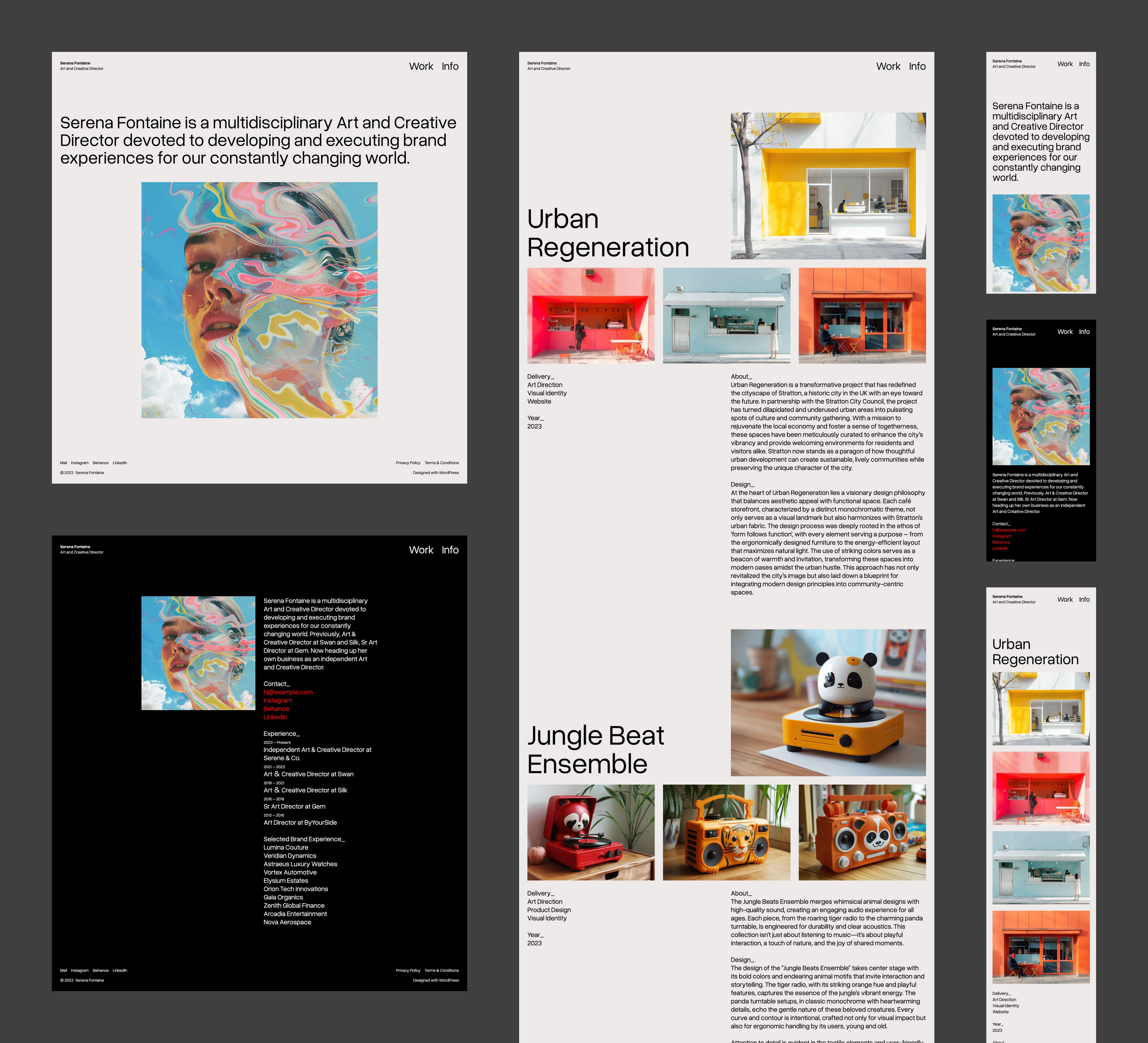Click Instagram in the black desktop page footer

[x=80, y=971]
